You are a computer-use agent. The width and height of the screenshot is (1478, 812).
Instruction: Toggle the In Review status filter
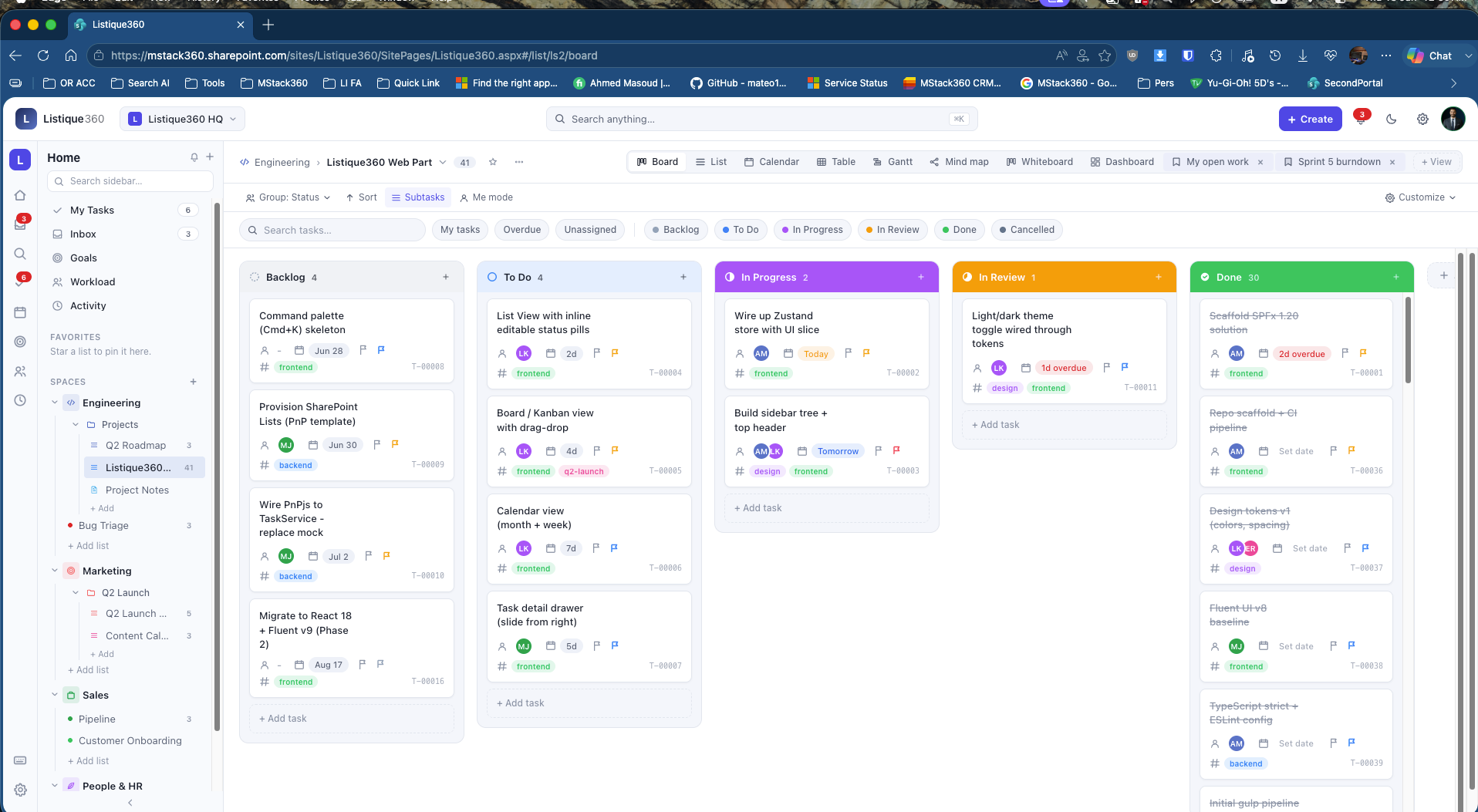[893, 230]
